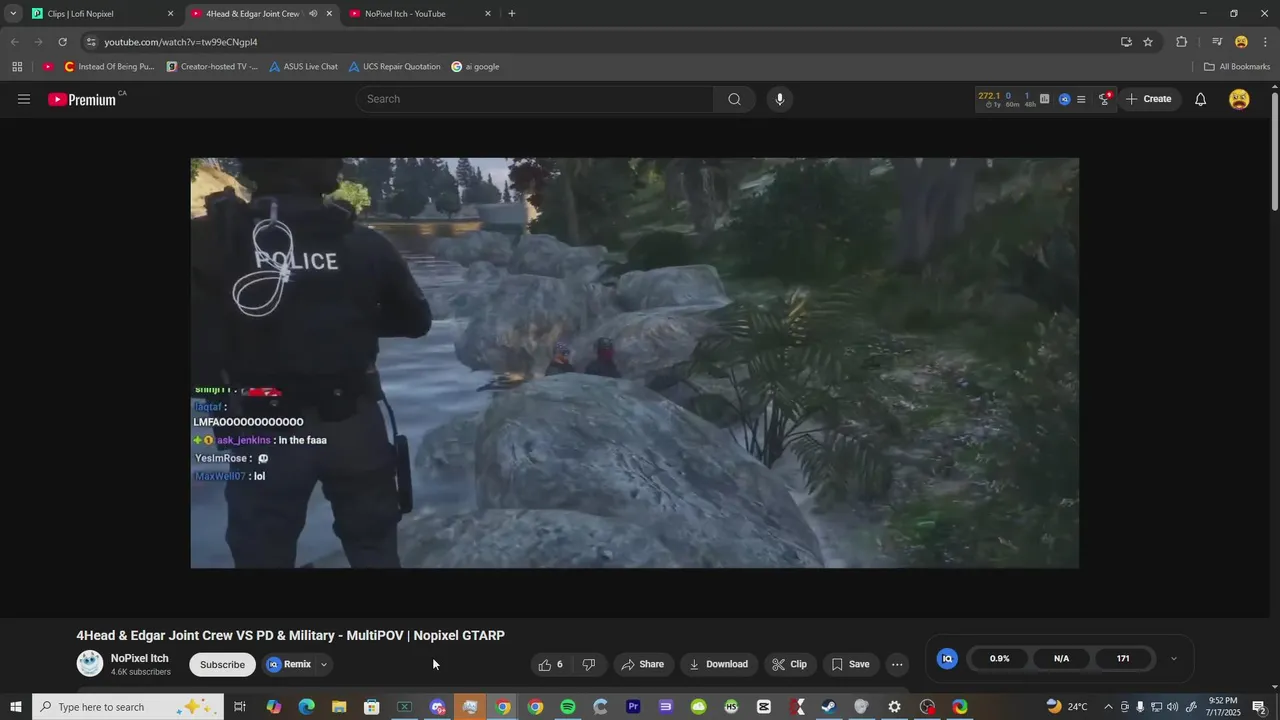Open more actions three-dot menu
The image size is (1280, 720).
point(897,664)
